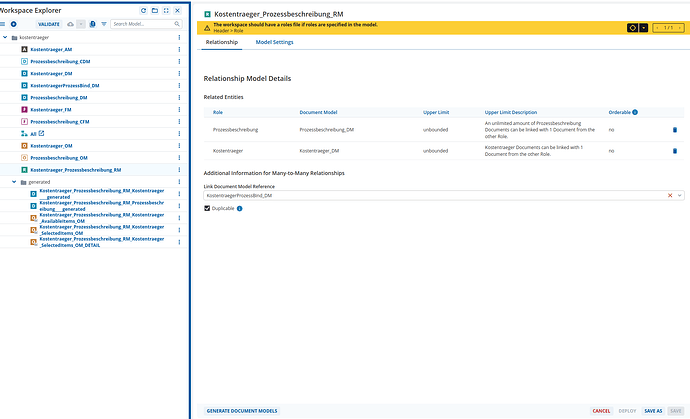Open Kostentraeger___generated document model
Screen dimensions: 690x419
point(102,194)
